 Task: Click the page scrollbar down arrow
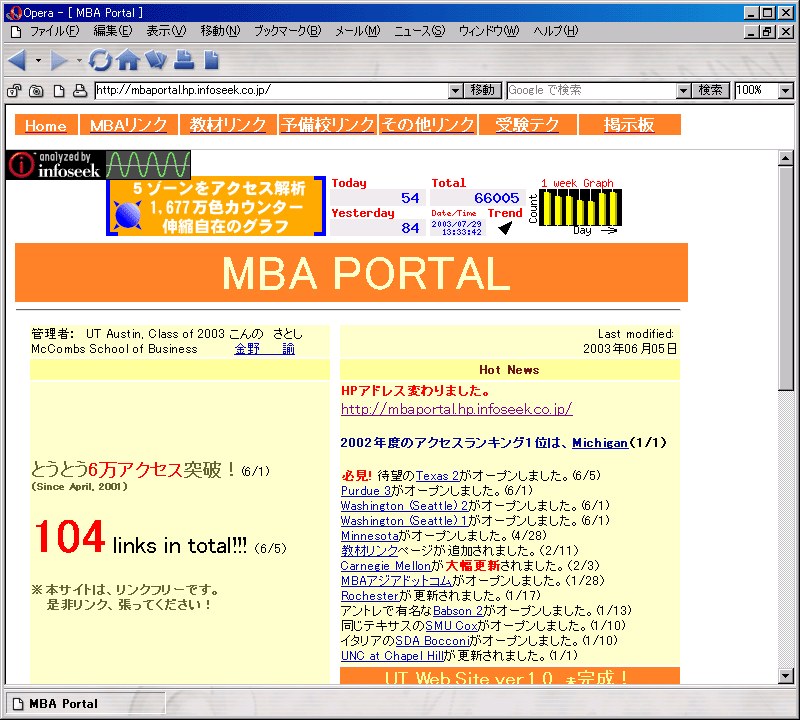click(786, 676)
